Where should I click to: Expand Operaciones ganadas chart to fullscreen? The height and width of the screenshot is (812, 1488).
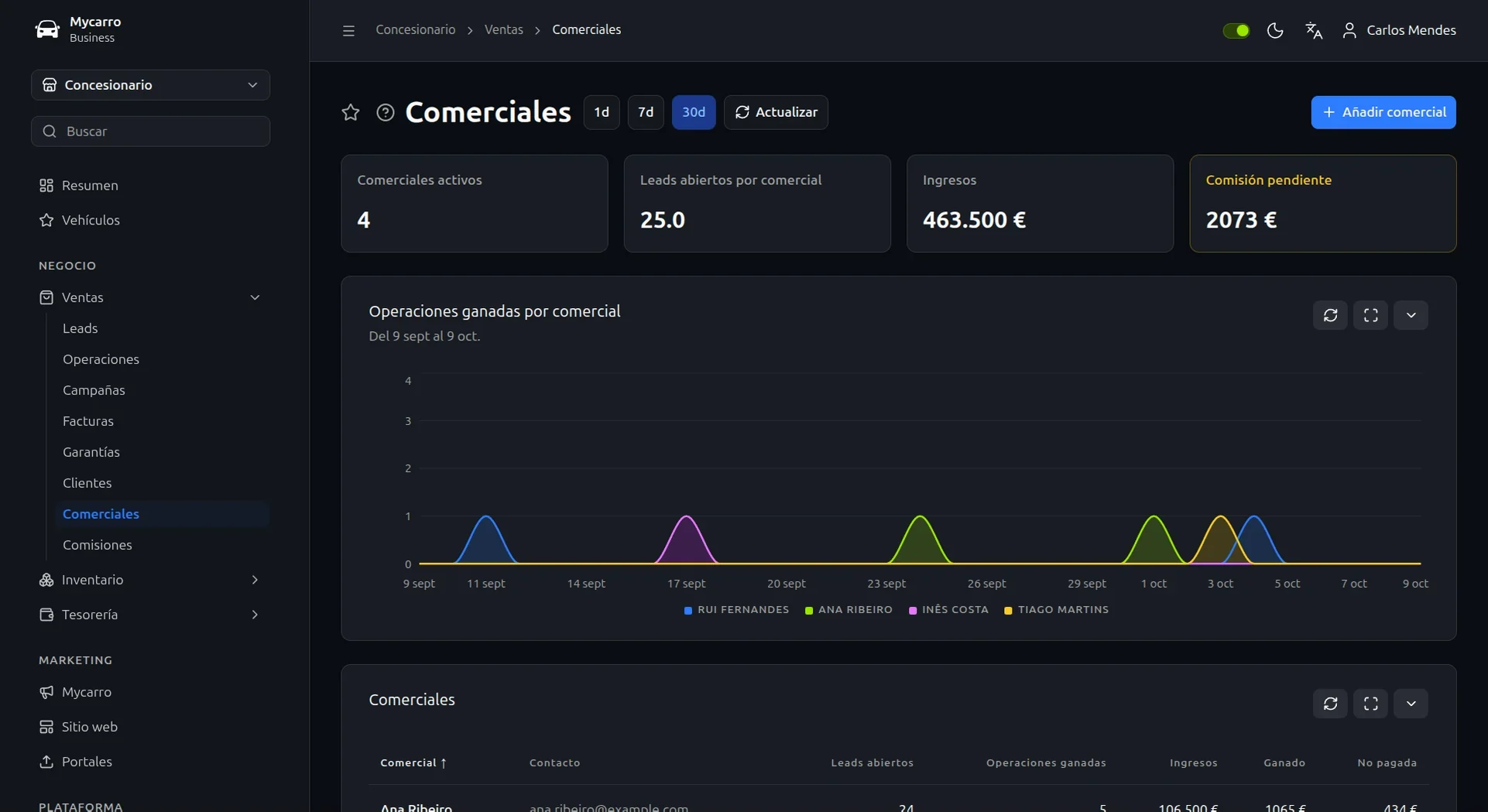coord(1370,315)
